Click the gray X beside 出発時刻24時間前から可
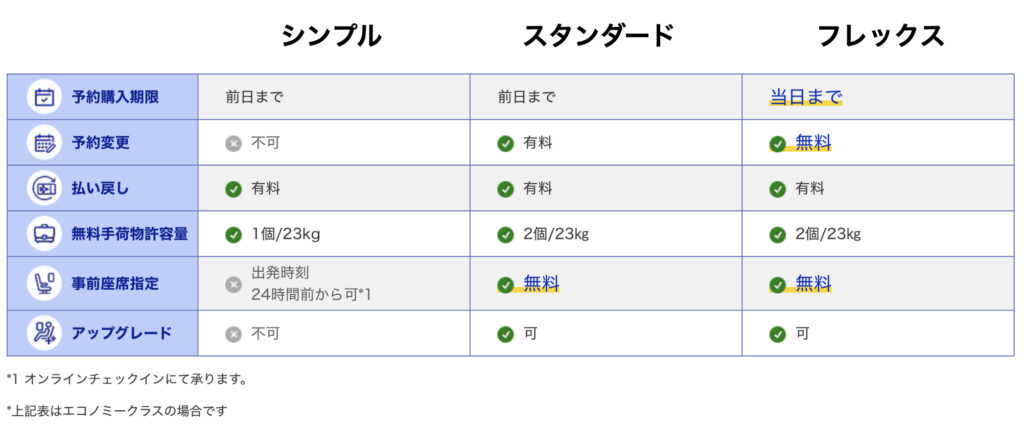The width and height of the screenshot is (1024, 425). click(x=233, y=285)
